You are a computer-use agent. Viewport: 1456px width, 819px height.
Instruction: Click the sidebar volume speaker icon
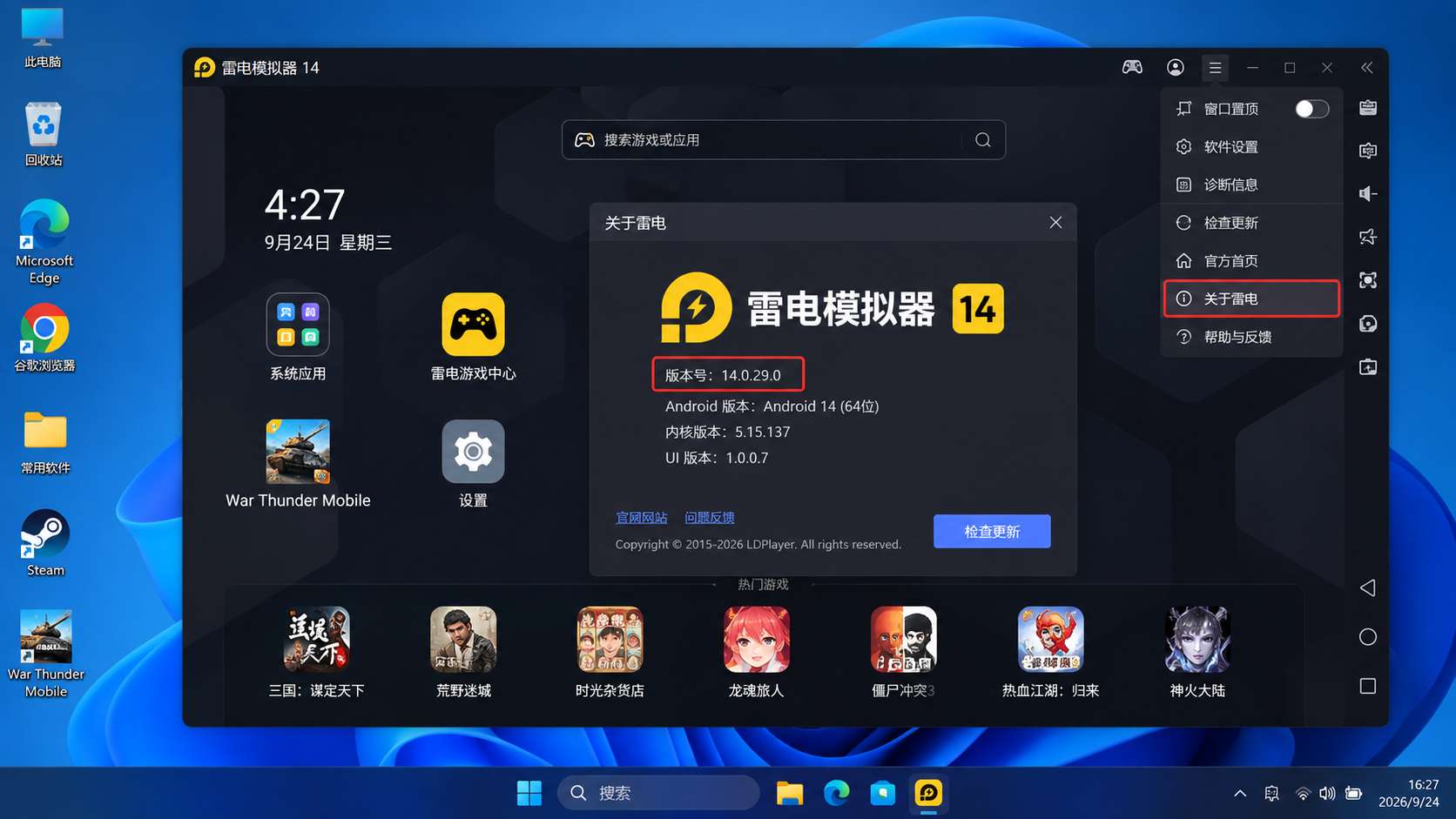pyautogui.click(x=1368, y=193)
